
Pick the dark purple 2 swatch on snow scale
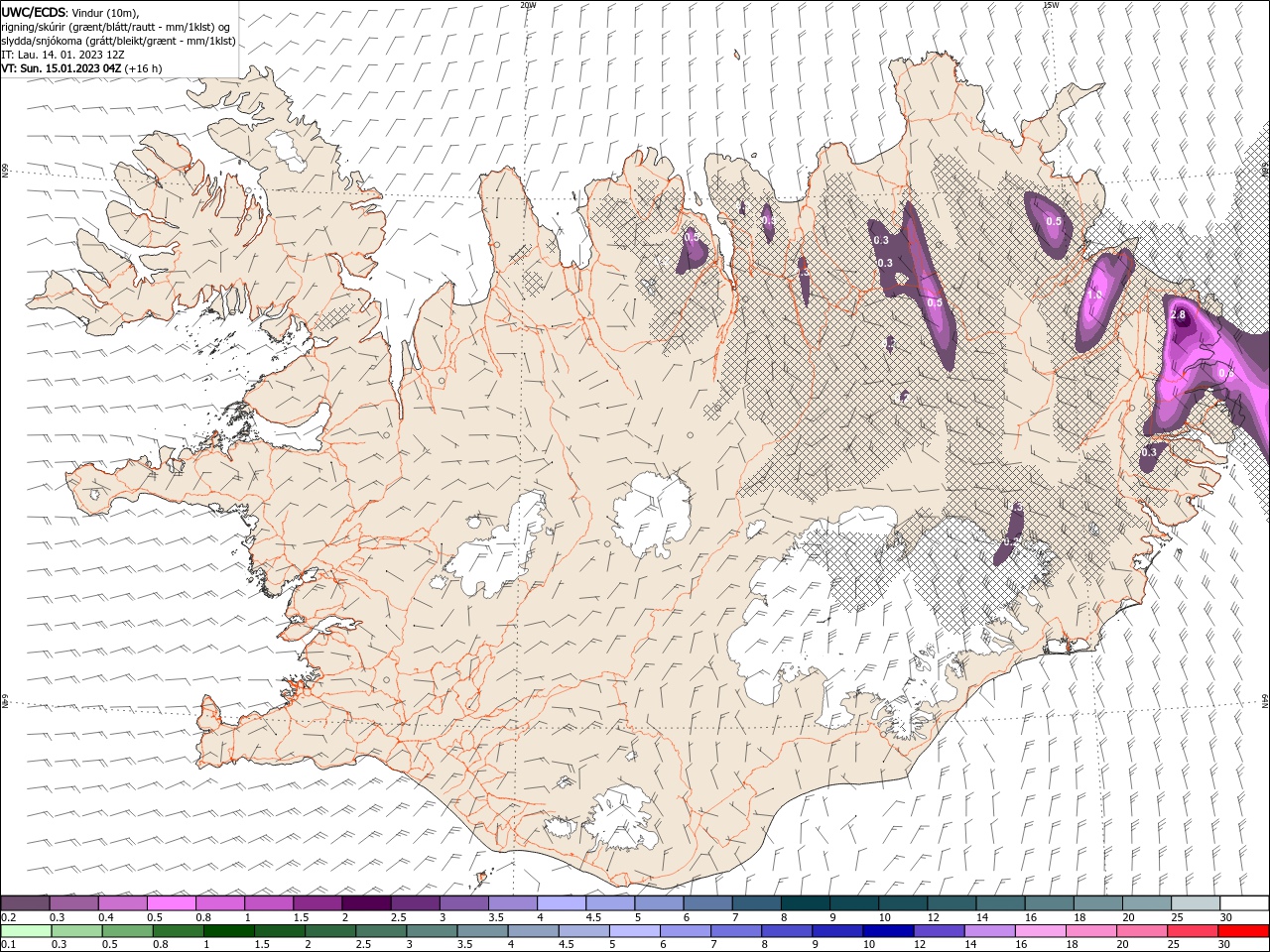coord(366,903)
